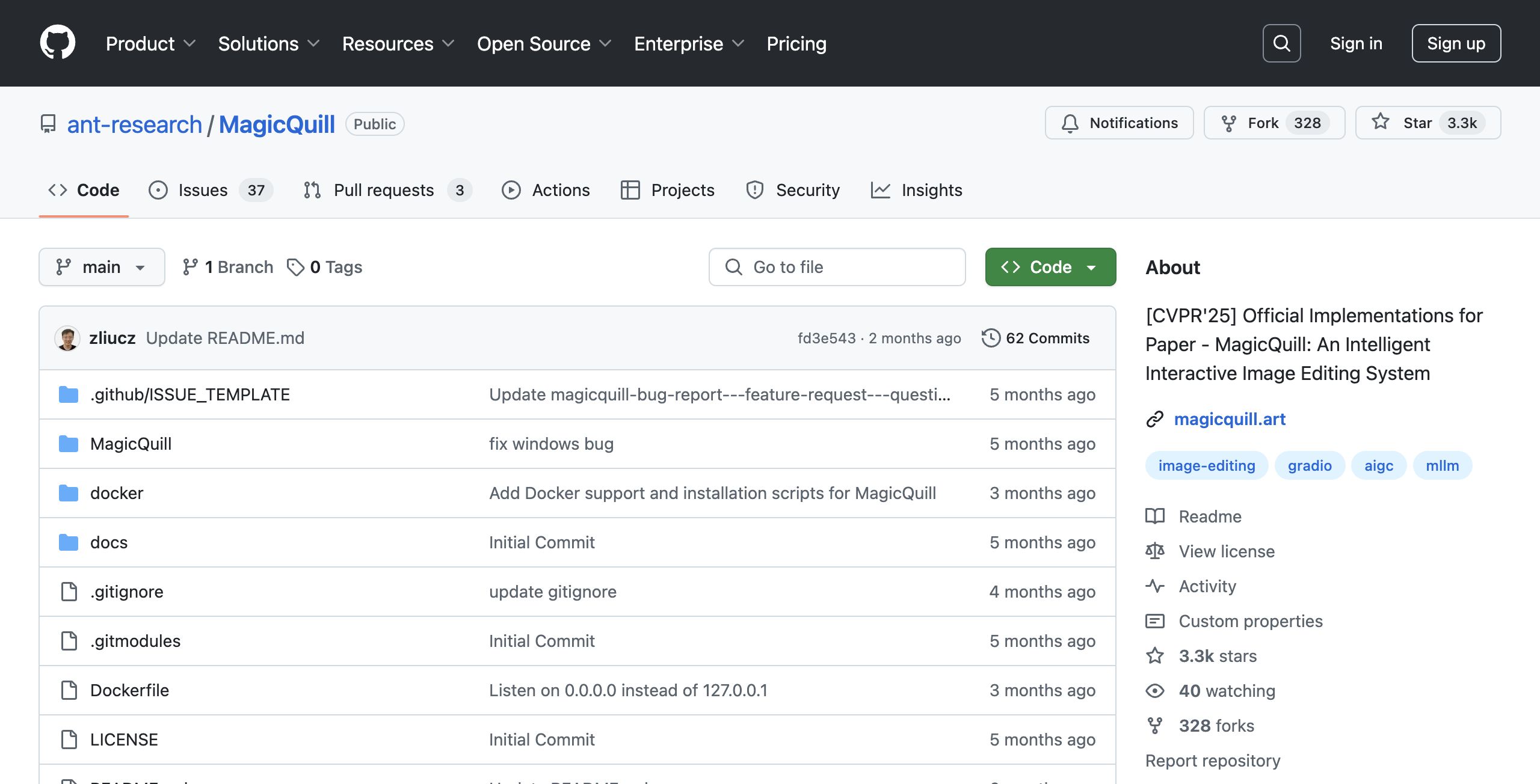The image size is (1540, 784).
Task: Click the fork icon in Fork button
Action: coord(1229,123)
